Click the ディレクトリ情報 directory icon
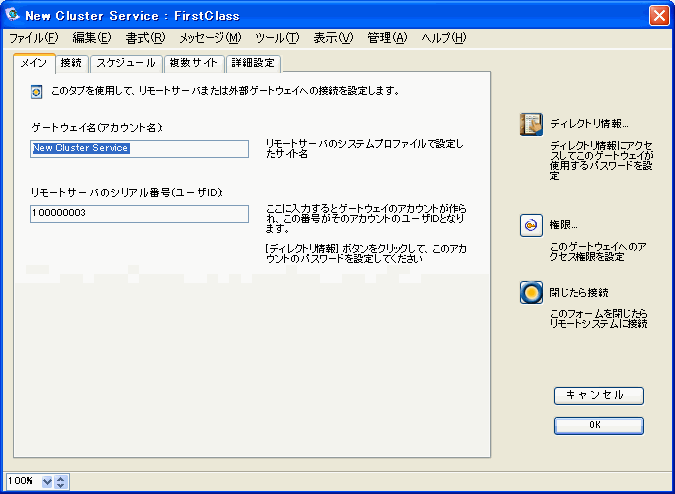This screenshot has height=494, width=675. coord(530,124)
